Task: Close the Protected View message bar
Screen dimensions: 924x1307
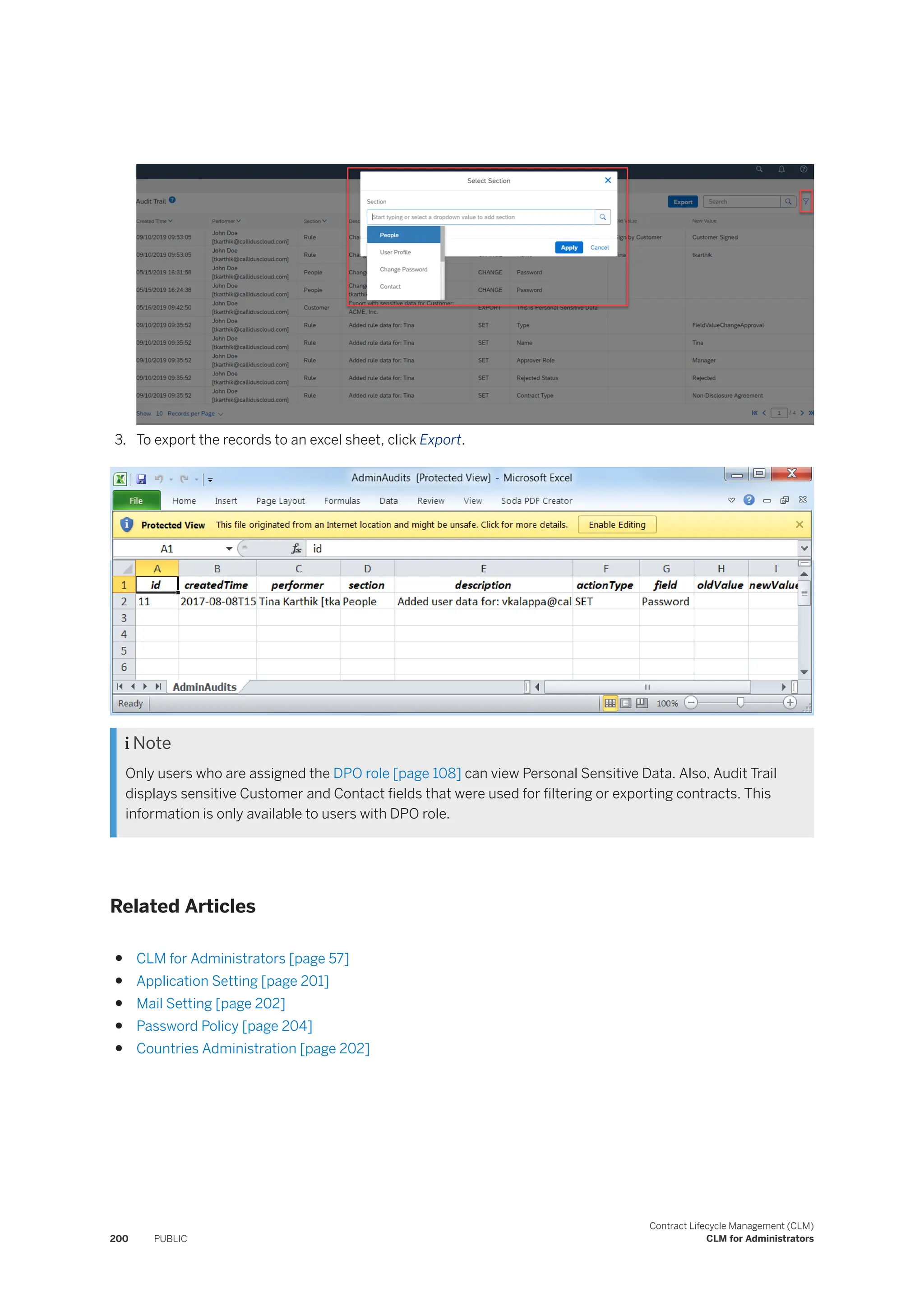Action: (799, 524)
